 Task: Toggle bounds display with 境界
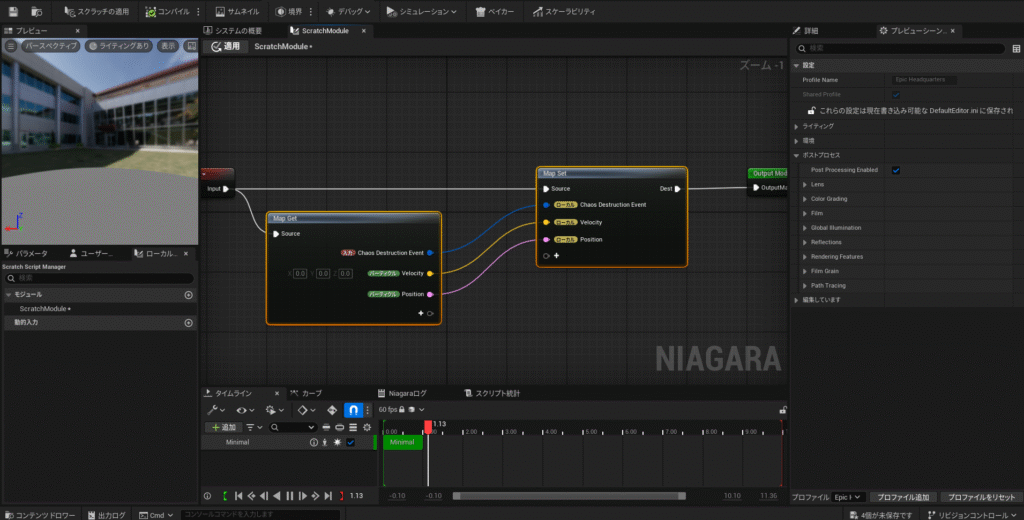289,12
